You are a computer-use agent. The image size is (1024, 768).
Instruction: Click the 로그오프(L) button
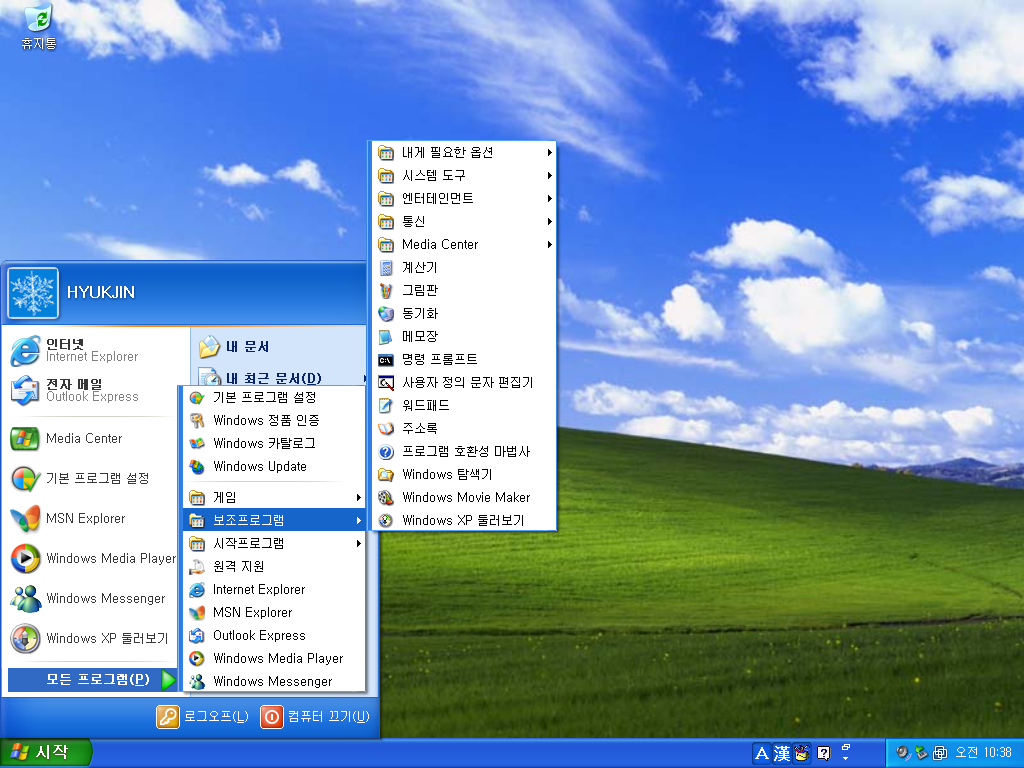(202, 716)
